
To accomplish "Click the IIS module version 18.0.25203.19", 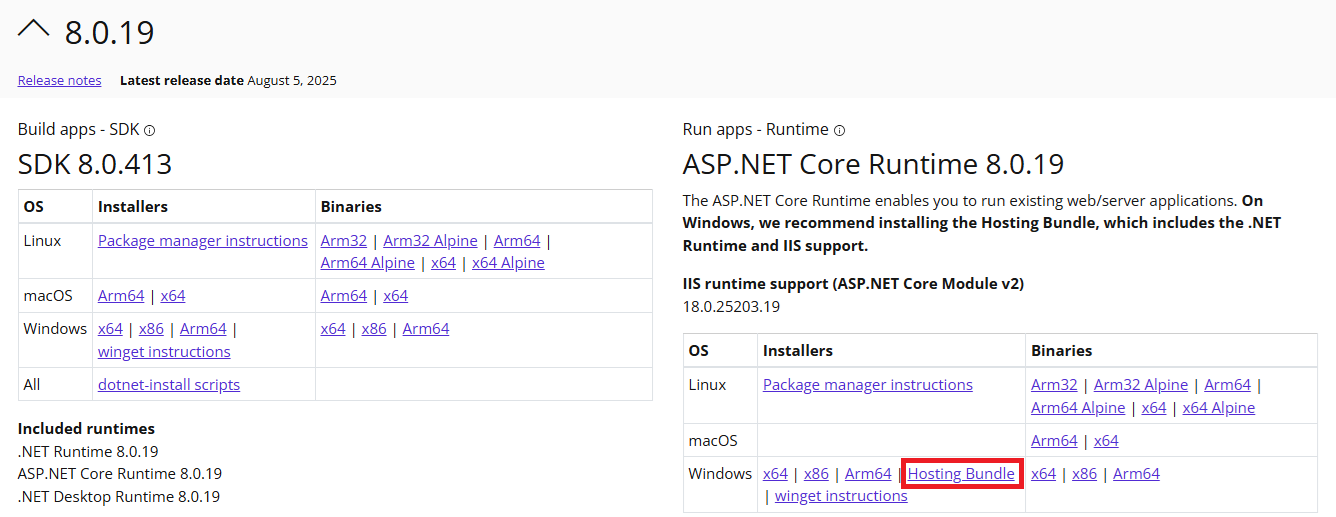I will pos(731,306).
